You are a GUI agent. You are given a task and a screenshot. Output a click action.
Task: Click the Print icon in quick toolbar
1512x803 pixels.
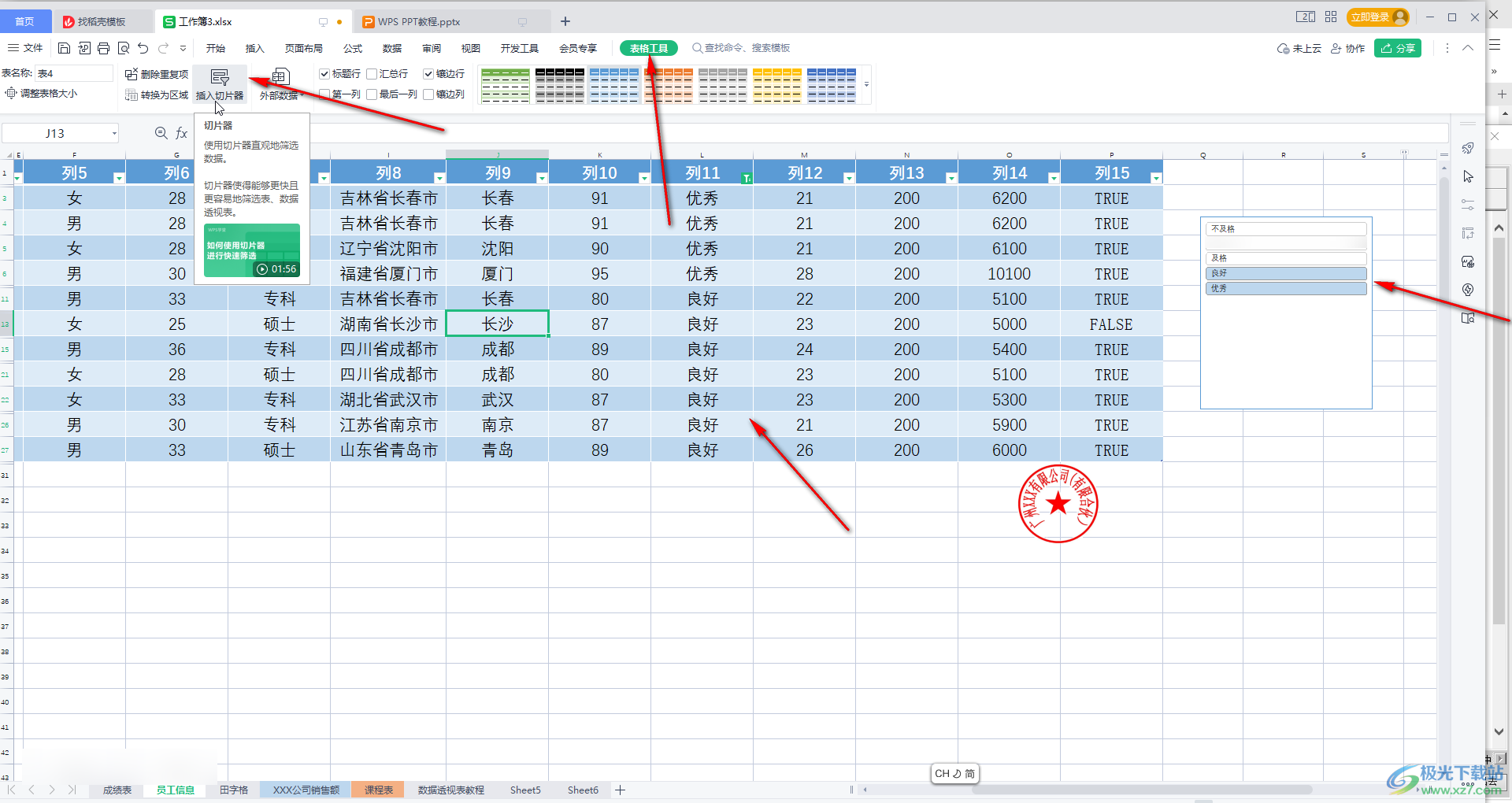tap(103, 48)
